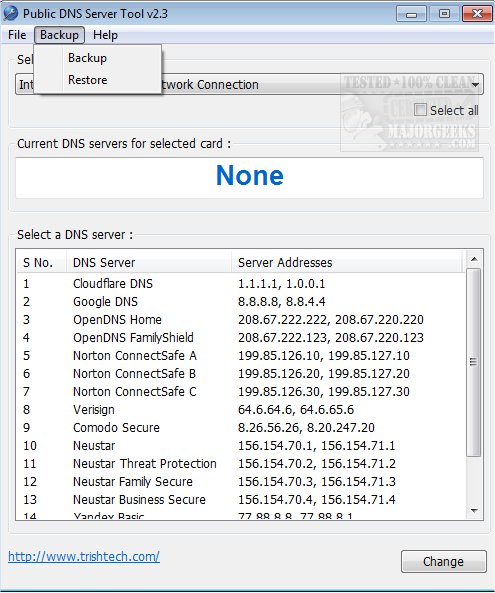Click the address 199.85.126.30, 199.85.127.30
The width and height of the screenshot is (495, 593).
(324, 391)
